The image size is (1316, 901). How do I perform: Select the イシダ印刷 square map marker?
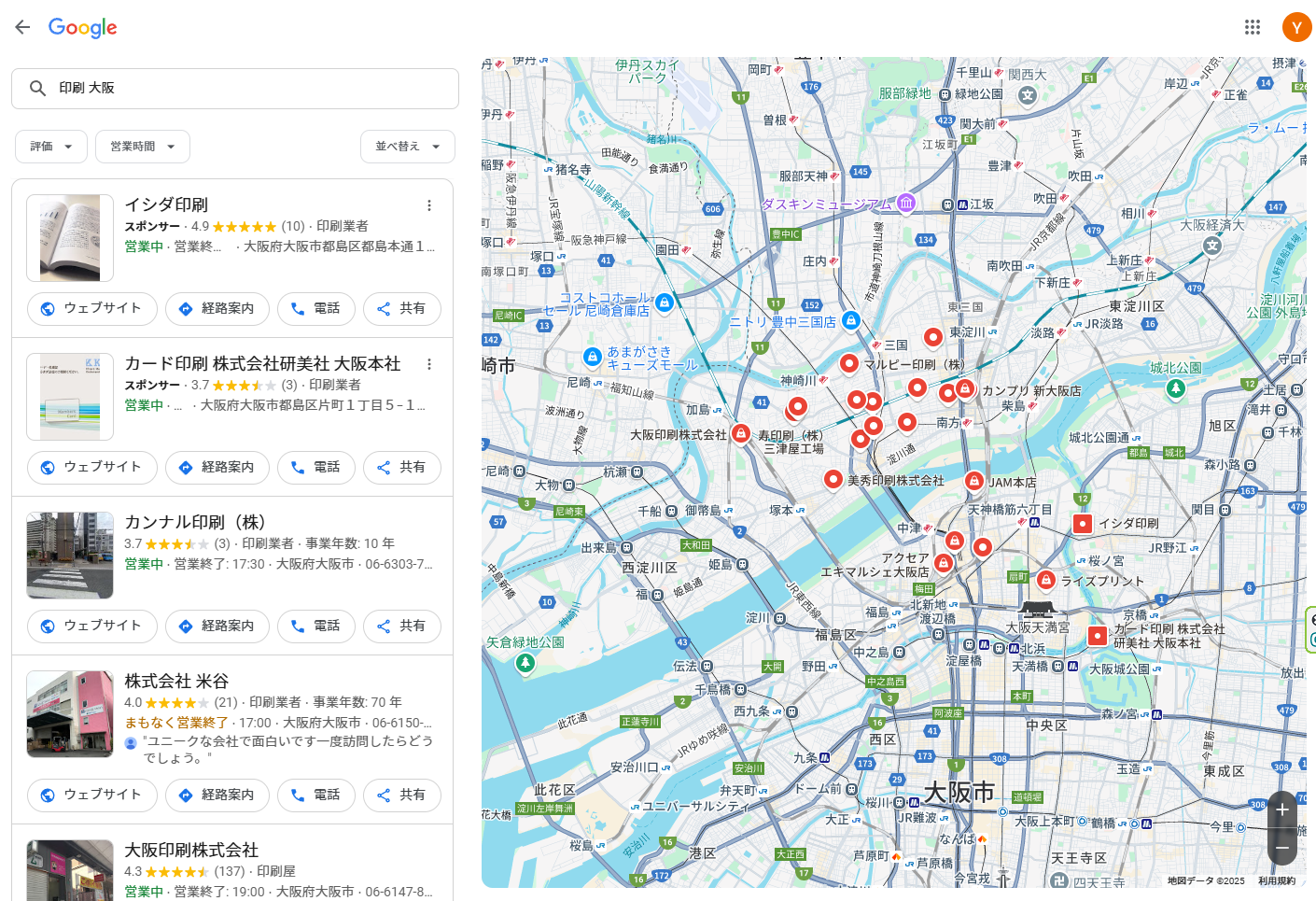click(1083, 524)
